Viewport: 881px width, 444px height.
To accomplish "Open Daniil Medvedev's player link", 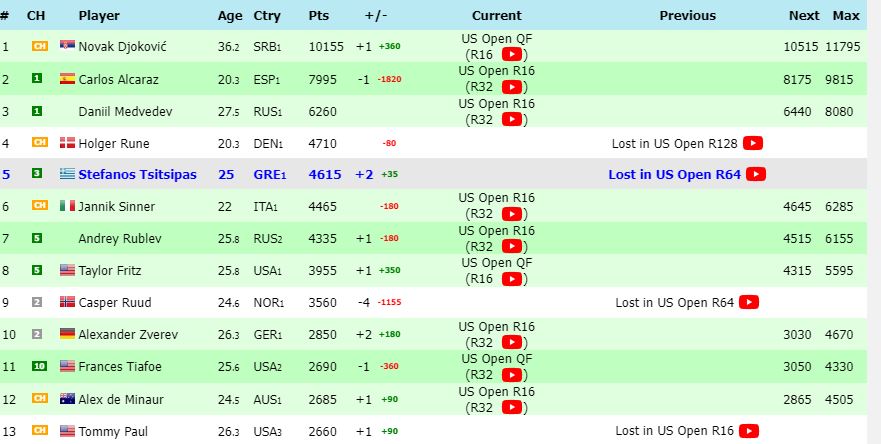I will (x=126, y=111).
